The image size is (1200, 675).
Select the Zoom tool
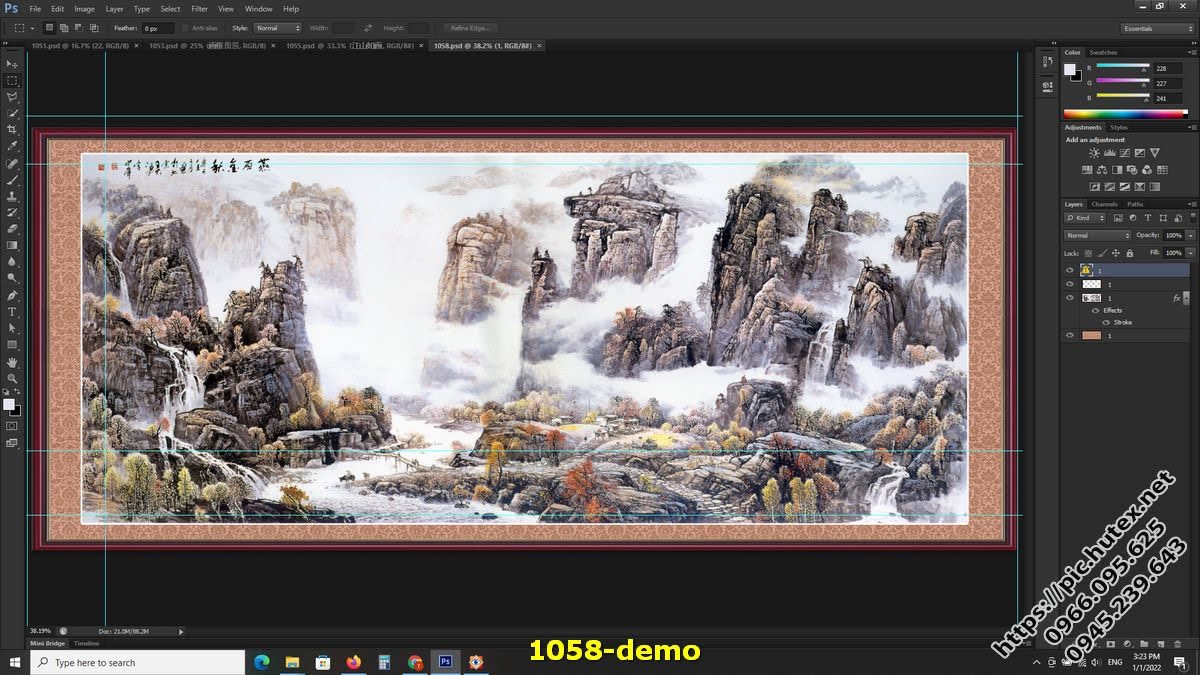click(x=12, y=379)
